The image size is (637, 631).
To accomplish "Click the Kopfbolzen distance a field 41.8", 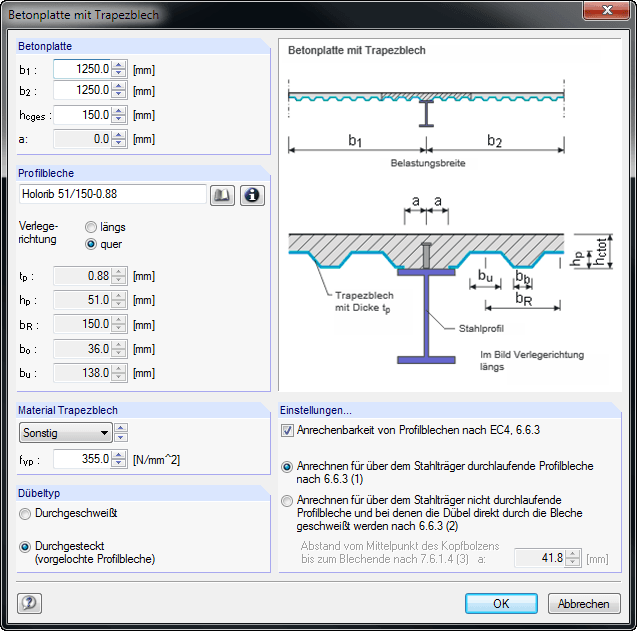I will pyautogui.click(x=540, y=558).
